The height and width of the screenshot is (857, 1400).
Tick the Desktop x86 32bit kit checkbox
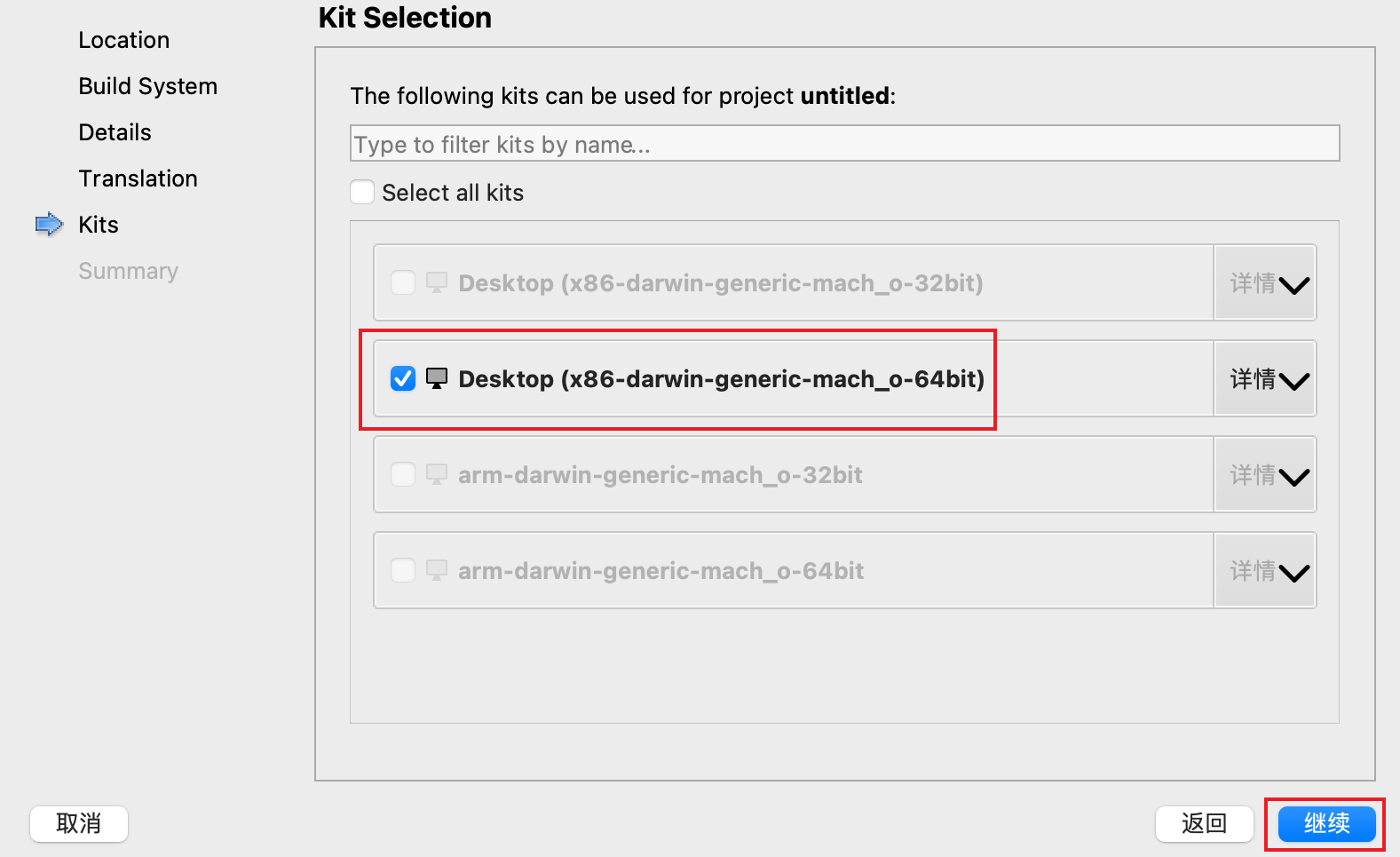[x=403, y=283]
